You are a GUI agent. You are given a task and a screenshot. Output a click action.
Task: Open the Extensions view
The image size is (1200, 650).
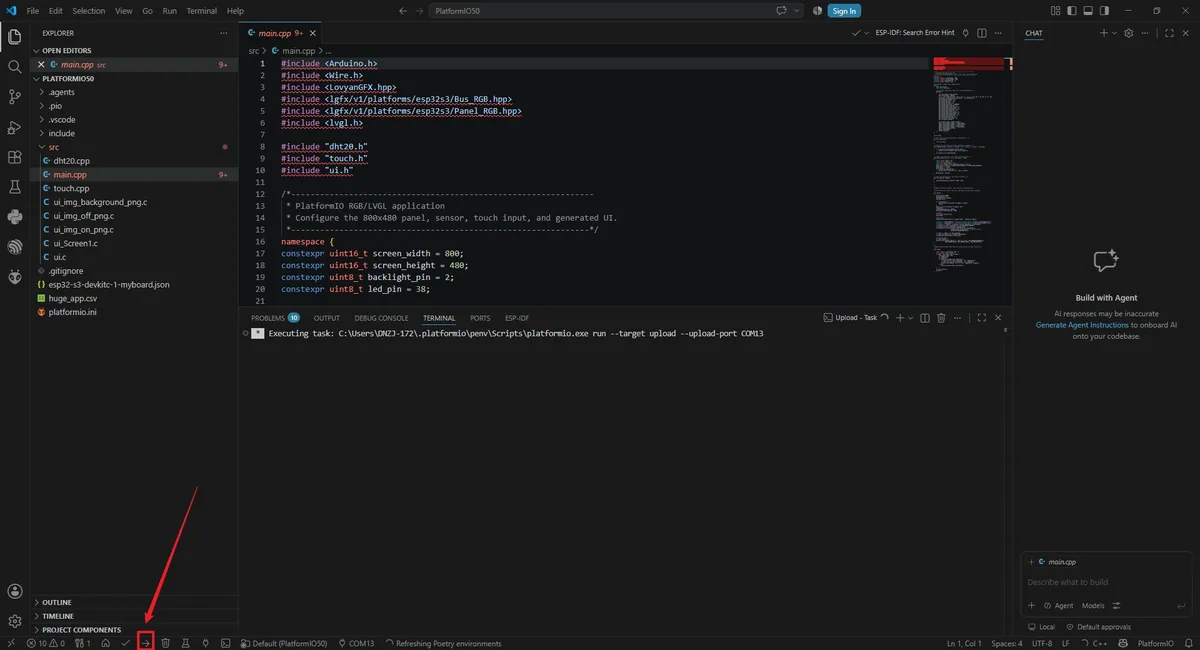pyautogui.click(x=15, y=157)
